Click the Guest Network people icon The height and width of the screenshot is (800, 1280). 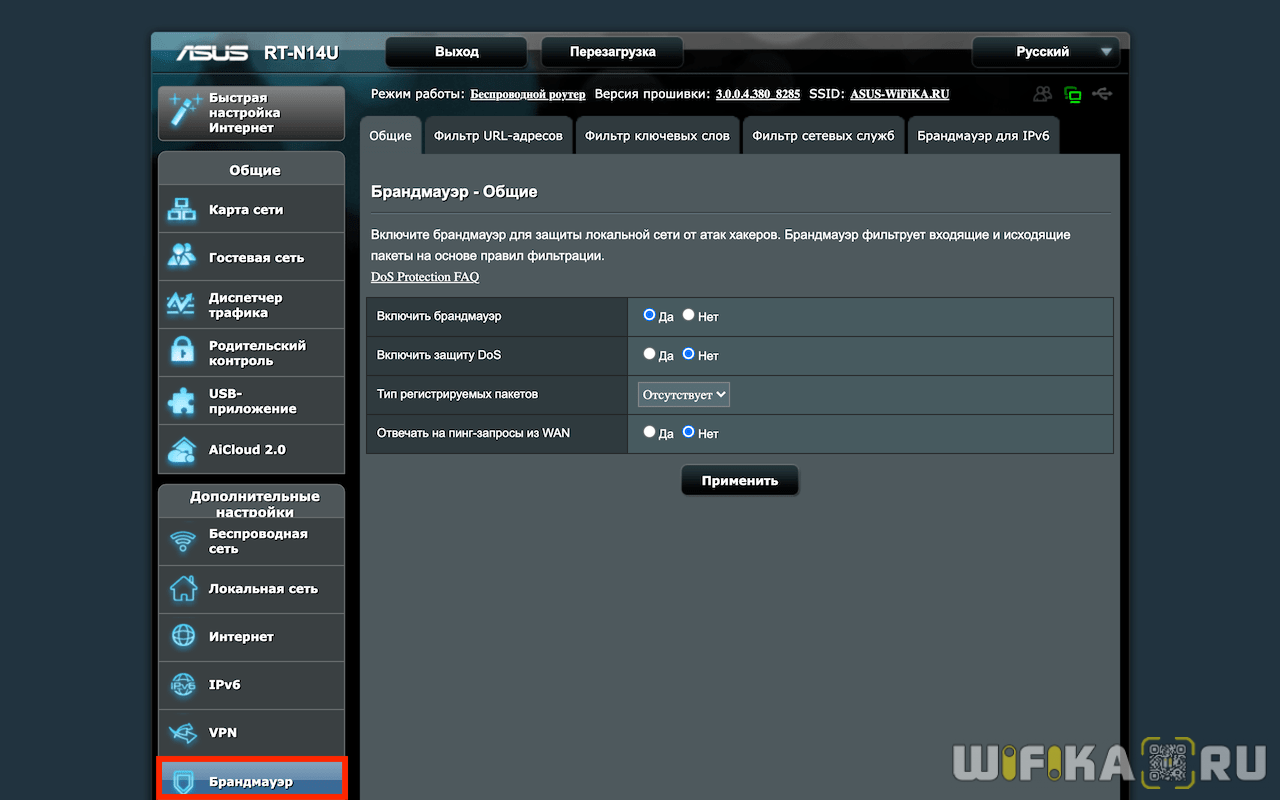[183, 257]
